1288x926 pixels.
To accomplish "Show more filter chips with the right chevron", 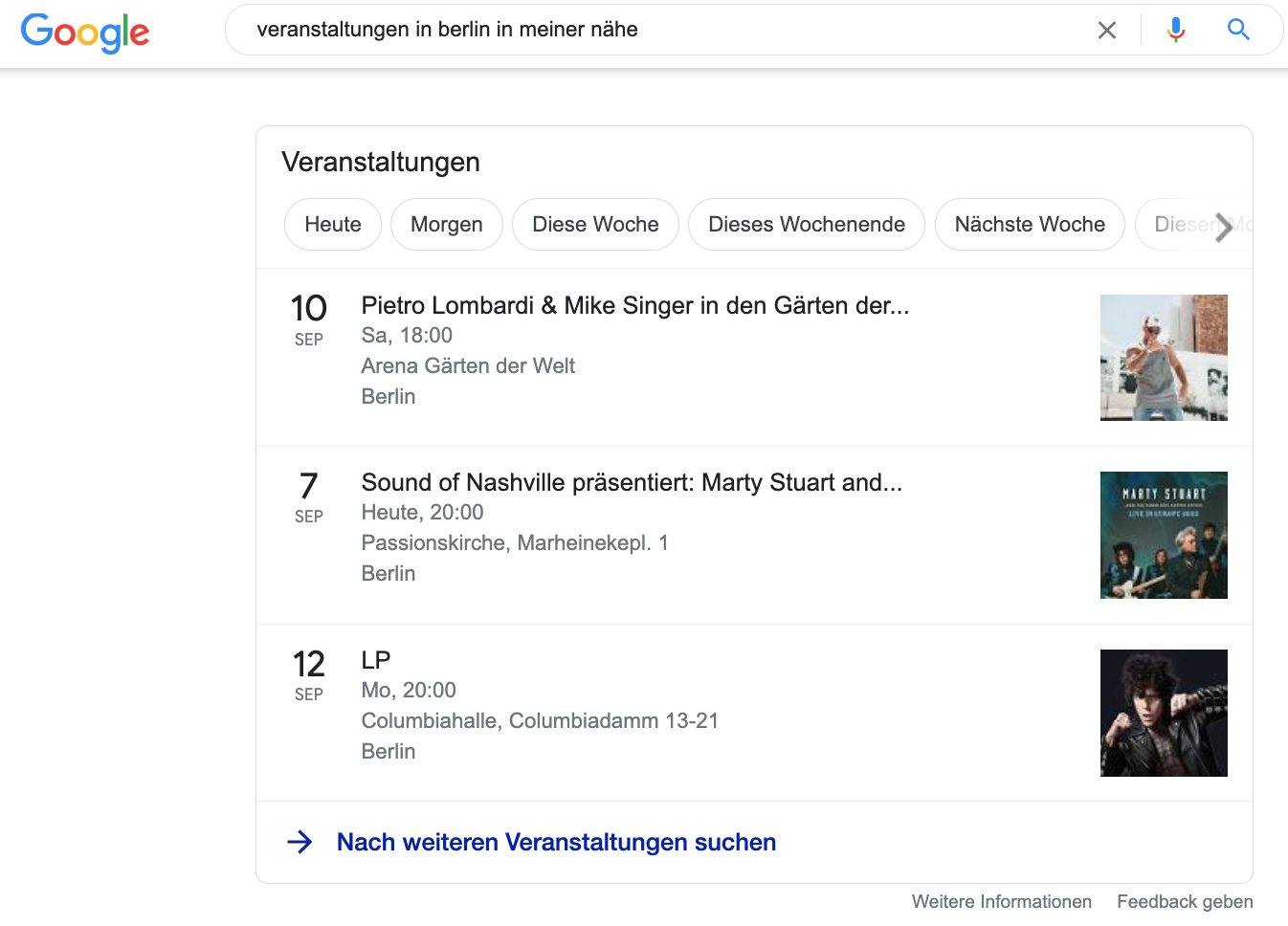I will point(1224,227).
